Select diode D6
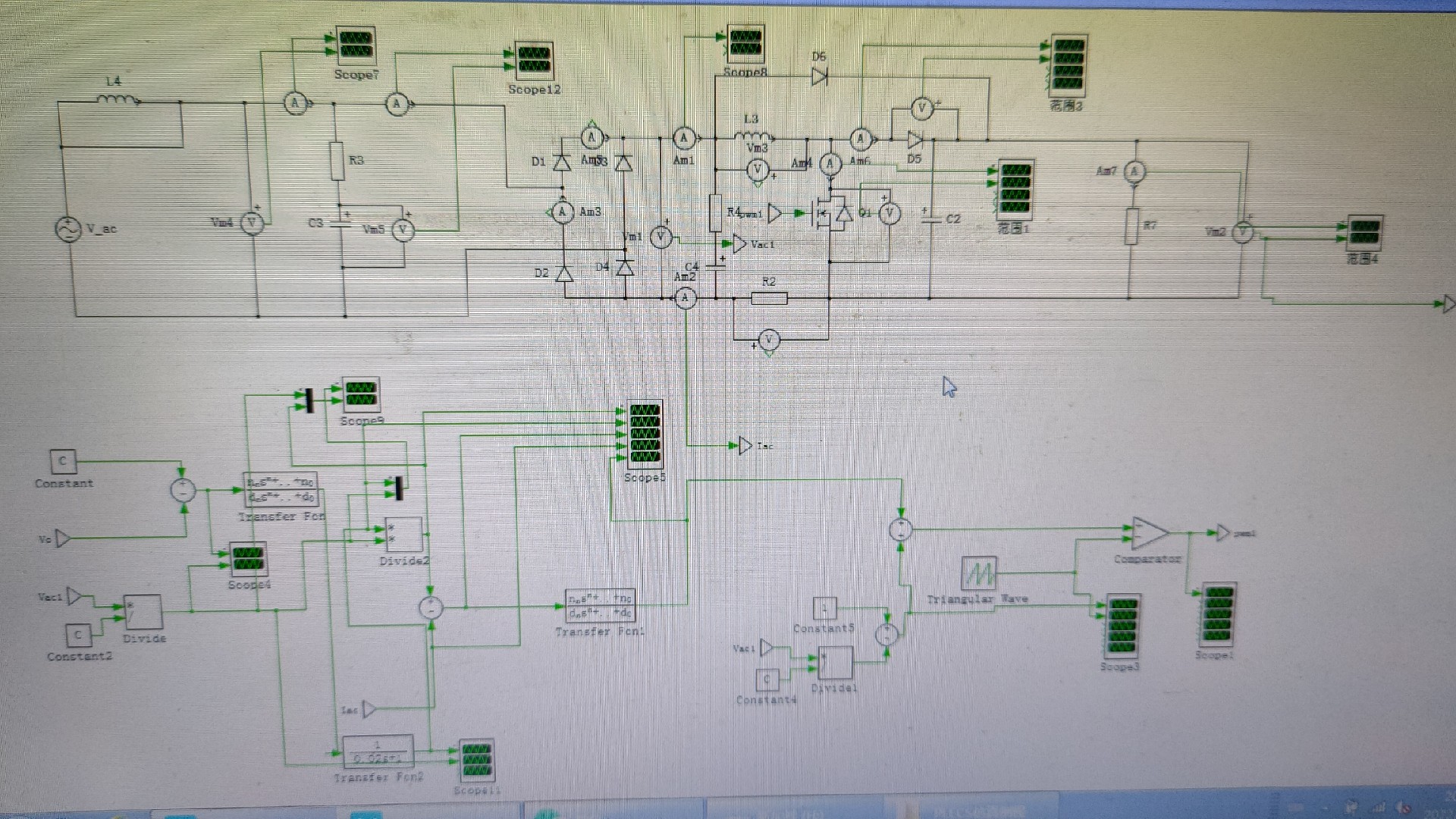The width and height of the screenshot is (1456, 819). (x=819, y=76)
